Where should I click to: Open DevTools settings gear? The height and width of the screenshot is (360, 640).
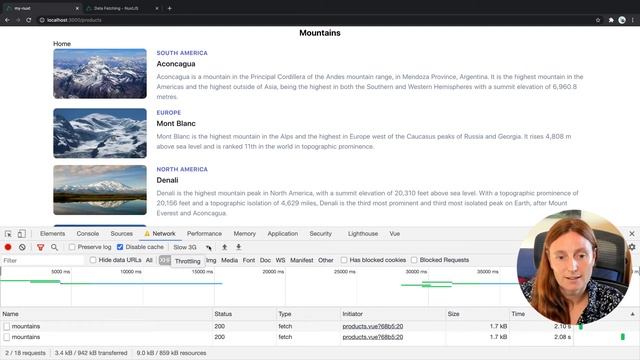(632, 247)
